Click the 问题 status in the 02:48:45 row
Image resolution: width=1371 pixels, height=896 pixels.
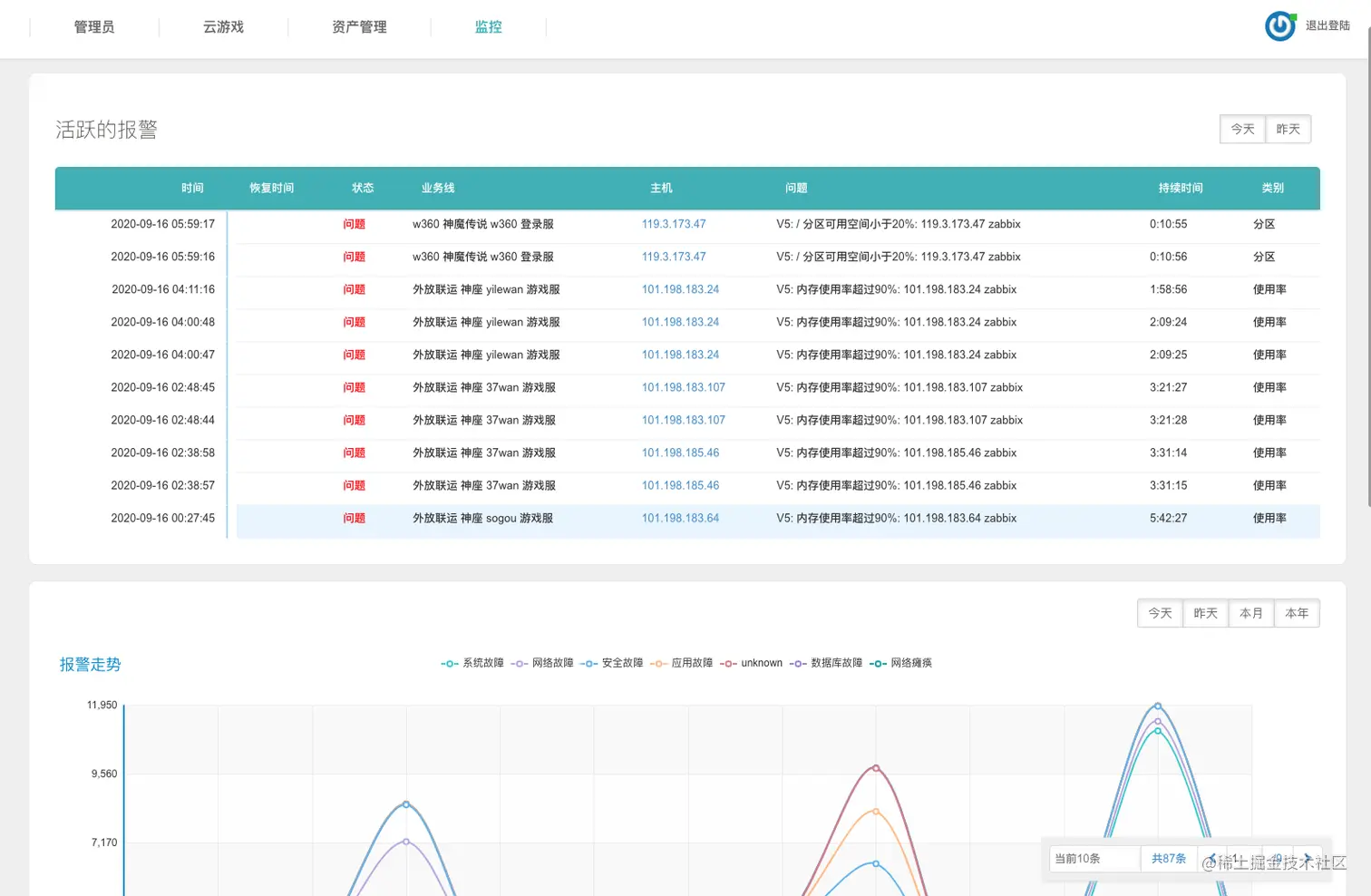[354, 387]
